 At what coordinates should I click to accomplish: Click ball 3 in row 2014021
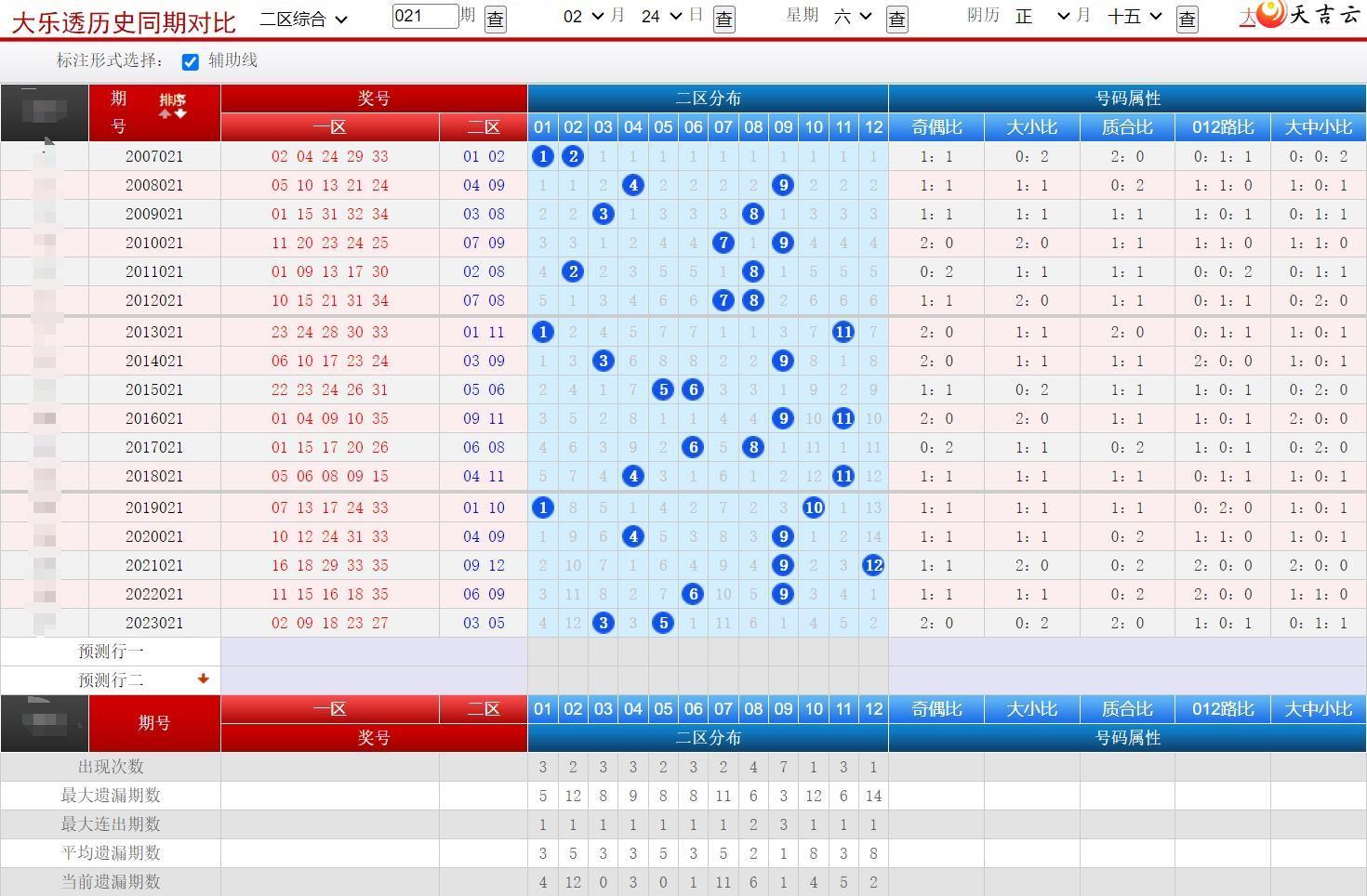coord(604,361)
